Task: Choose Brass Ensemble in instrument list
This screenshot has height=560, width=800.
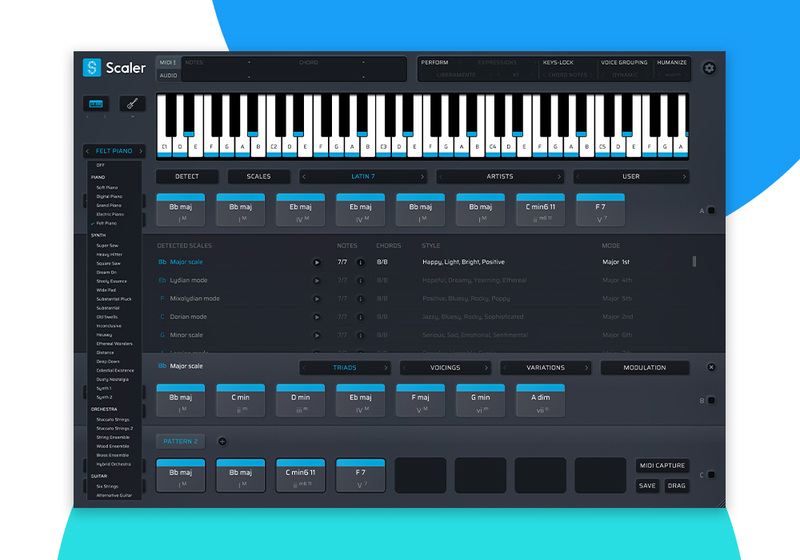Action: [112, 455]
